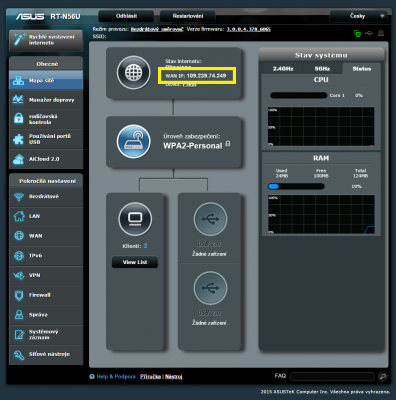Image resolution: width=396 pixels, height=400 pixels.
Task: Open the View List of clients
Action: [x=135, y=262]
